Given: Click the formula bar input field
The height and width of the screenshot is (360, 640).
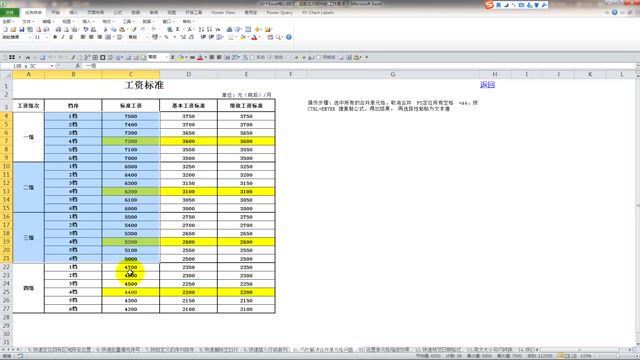Looking at the screenshot, I should [359, 66].
